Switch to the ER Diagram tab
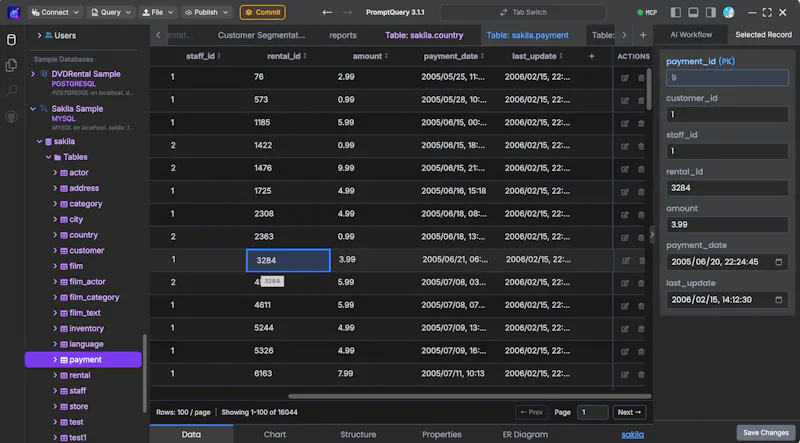800x443 pixels. pyautogui.click(x=525, y=434)
